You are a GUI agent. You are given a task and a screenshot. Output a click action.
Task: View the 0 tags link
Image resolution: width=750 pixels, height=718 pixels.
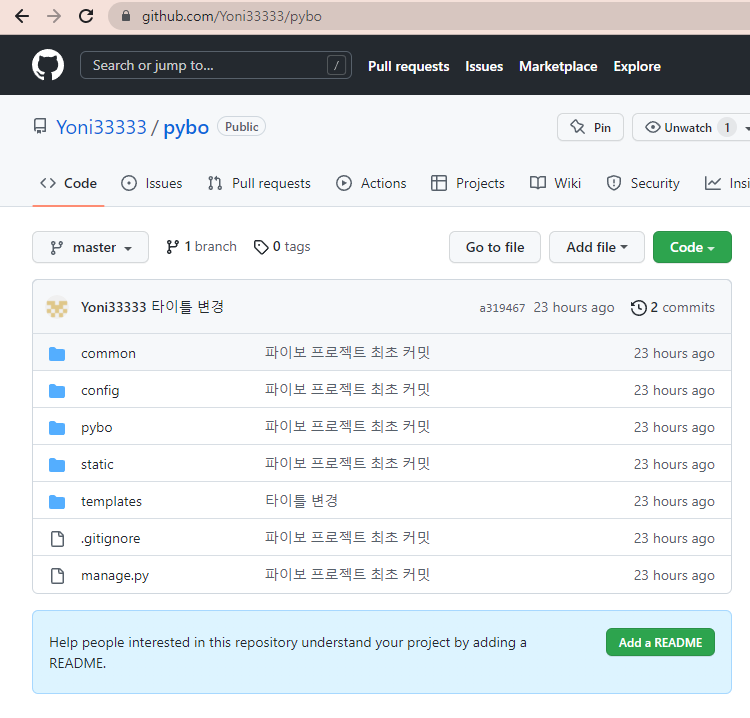pyautogui.click(x=282, y=247)
